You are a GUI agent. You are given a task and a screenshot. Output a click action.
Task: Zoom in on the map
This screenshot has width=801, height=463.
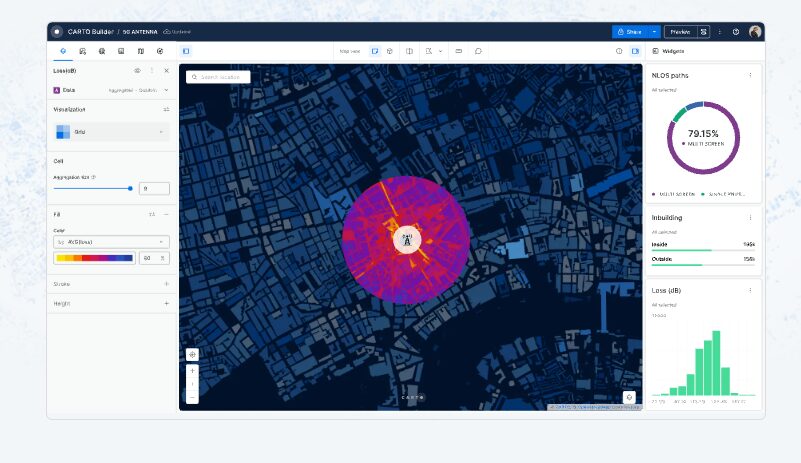pyautogui.click(x=192, y=371)
